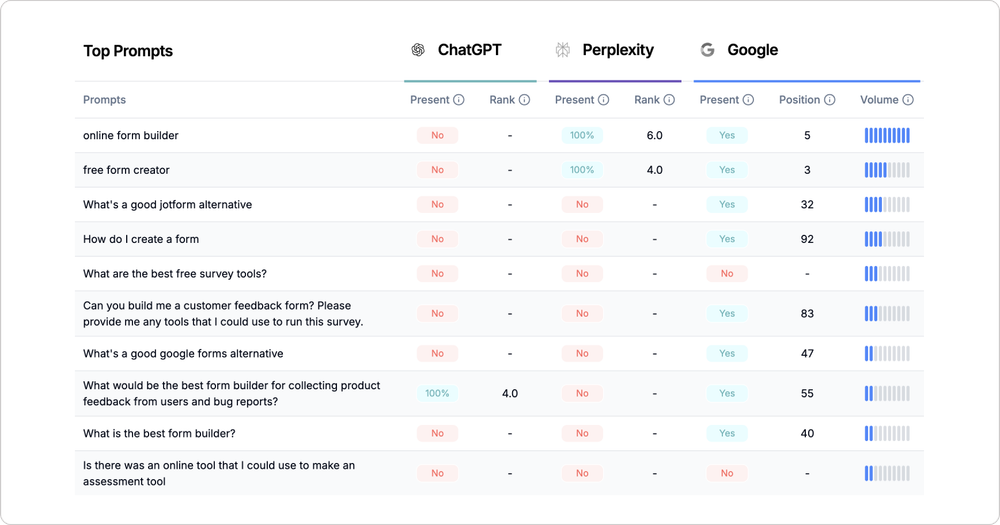Click volume bar for 'online form builder'

coord(887,135)
